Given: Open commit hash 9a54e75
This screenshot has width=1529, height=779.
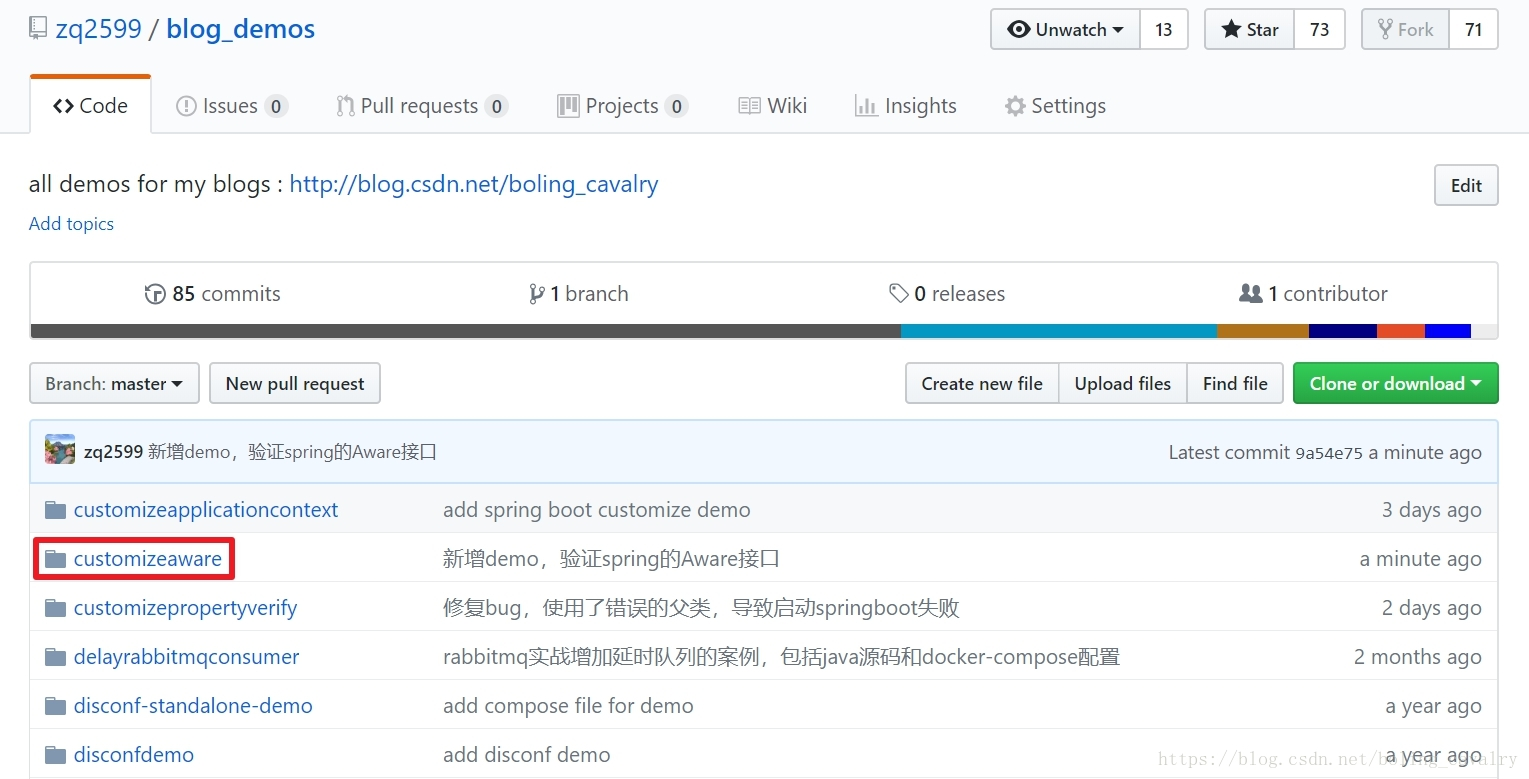Looking at the screenshot, I should 1329,453.
